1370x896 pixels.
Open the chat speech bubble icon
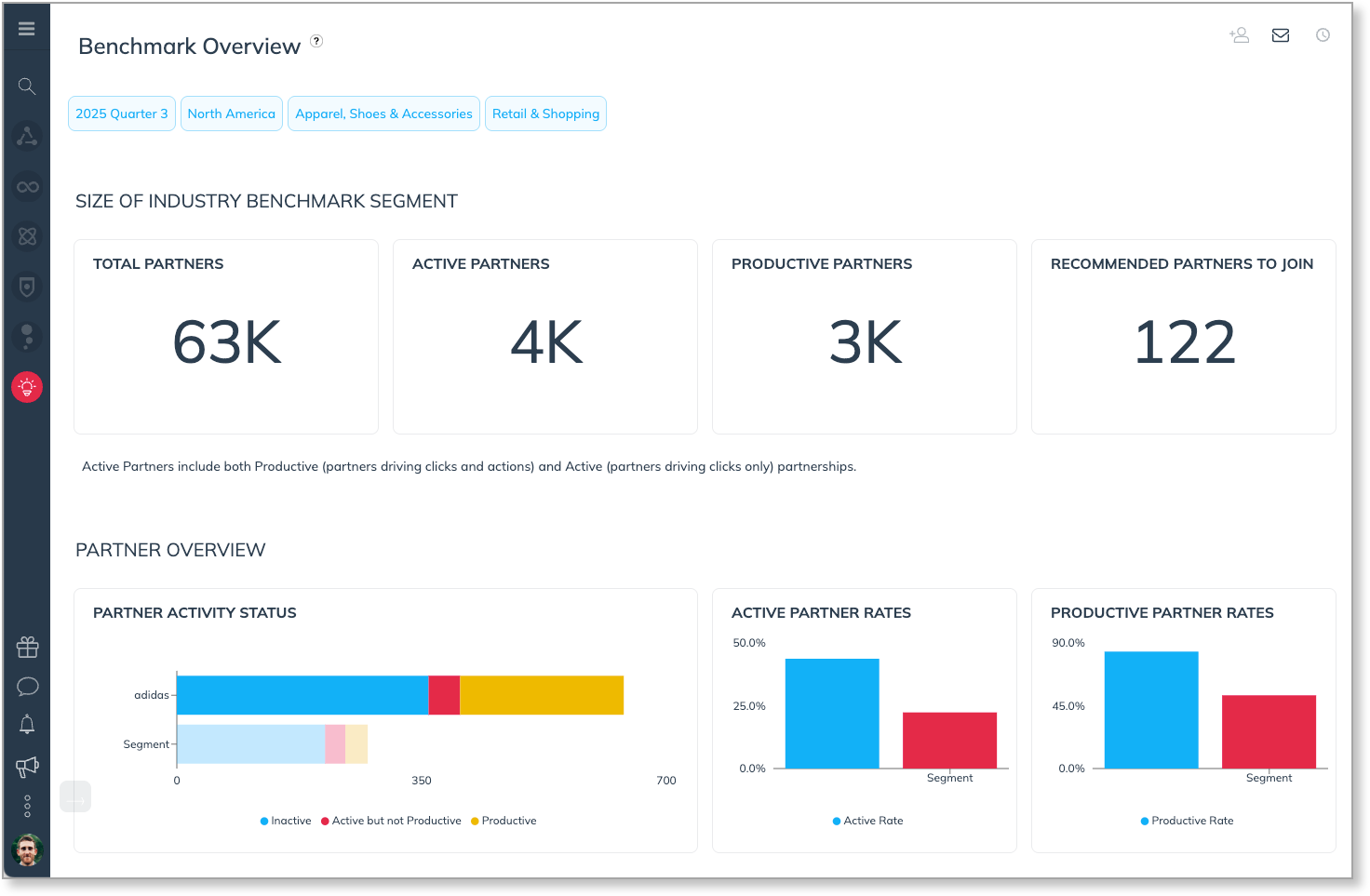point(27,687)
